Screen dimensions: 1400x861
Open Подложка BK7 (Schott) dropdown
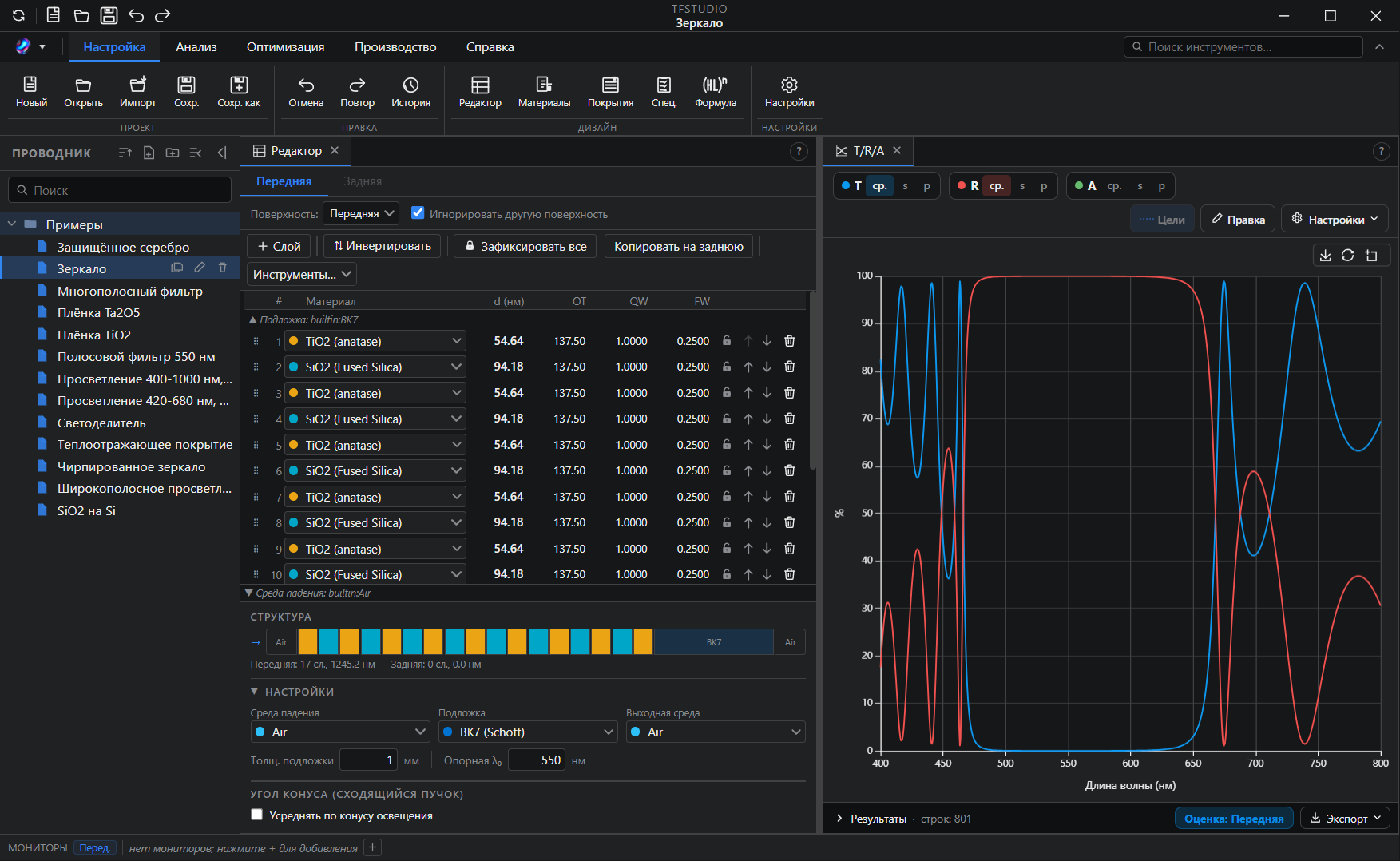click(528, 732)
